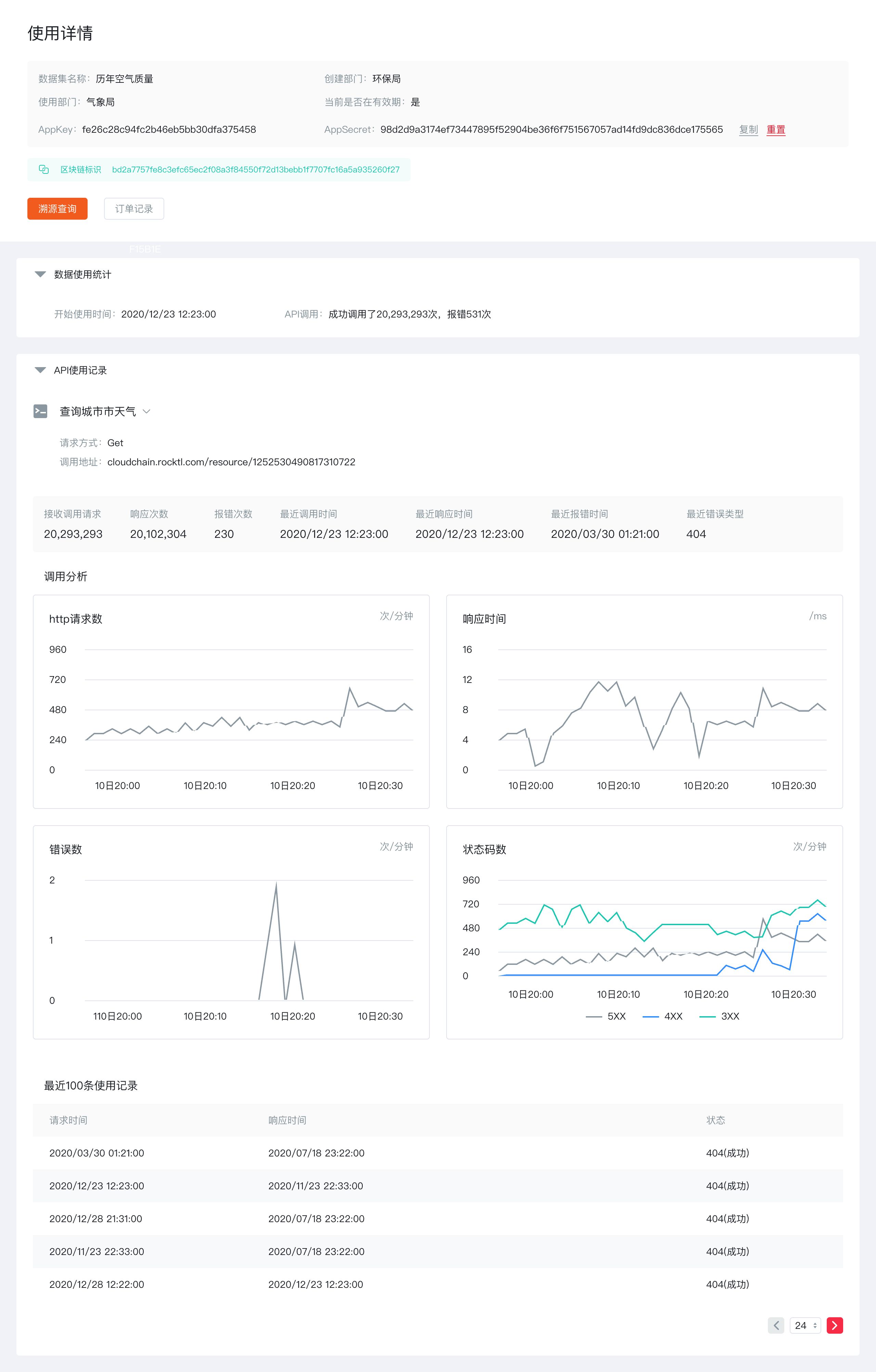Image resolution: width=876 pixels, height=1372 pixels.
Task: Go to the previous records page
Action: [x=776, y=1325]
